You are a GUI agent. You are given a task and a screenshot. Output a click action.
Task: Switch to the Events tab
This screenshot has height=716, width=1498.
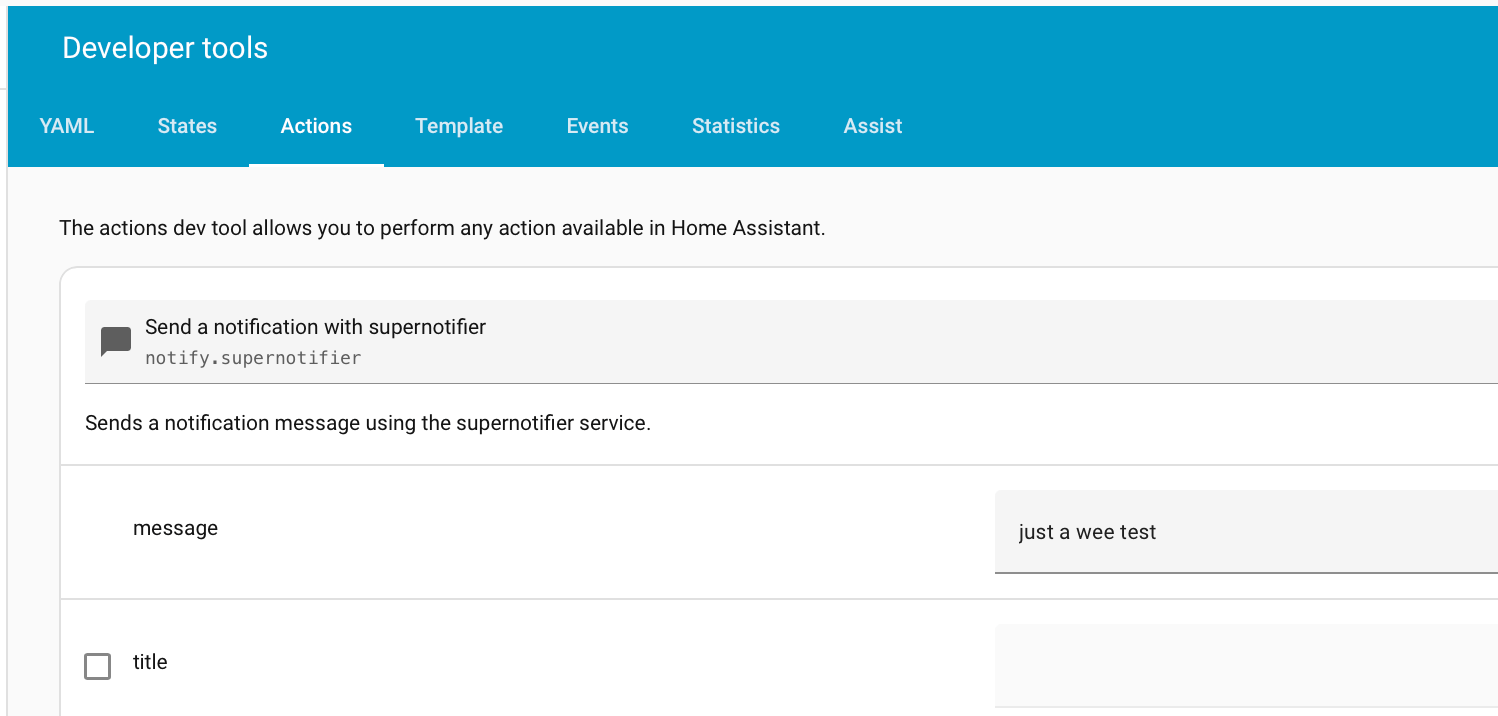(x=597, y=125)
